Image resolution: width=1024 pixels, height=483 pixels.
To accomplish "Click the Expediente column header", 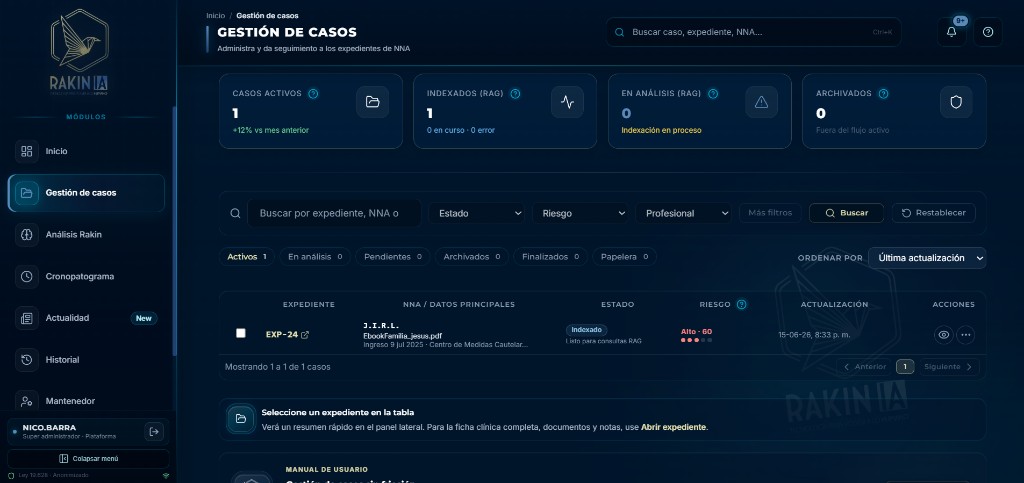I will 308,305.
